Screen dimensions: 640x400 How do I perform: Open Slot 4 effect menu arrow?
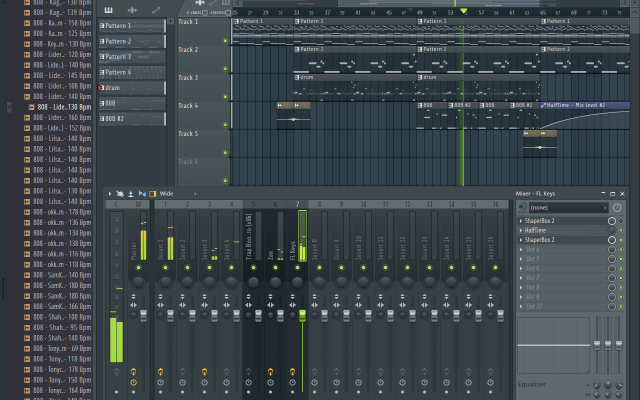521,249
